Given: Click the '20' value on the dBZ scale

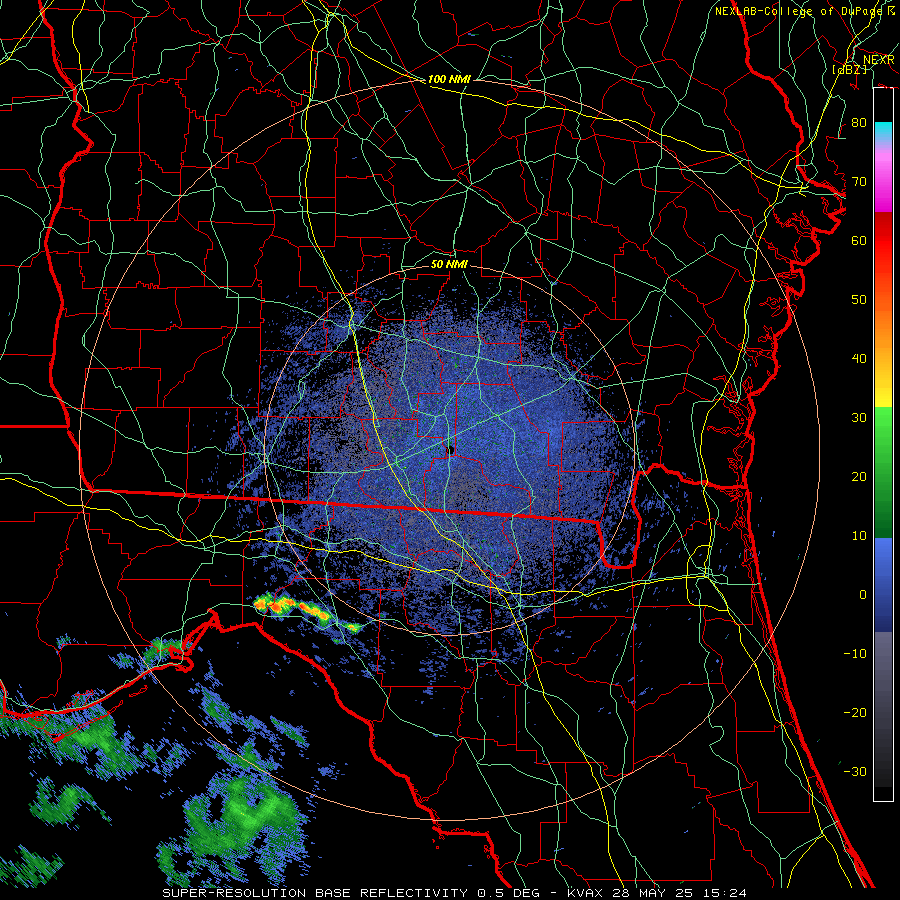Looking at the screenshot, I should tap(859, 476).
